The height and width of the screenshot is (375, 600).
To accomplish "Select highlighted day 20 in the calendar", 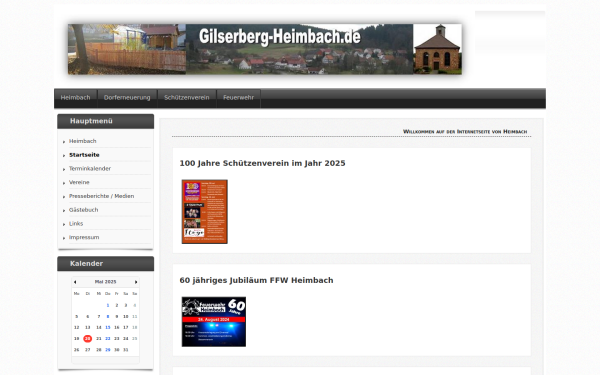I will [88, 339].
